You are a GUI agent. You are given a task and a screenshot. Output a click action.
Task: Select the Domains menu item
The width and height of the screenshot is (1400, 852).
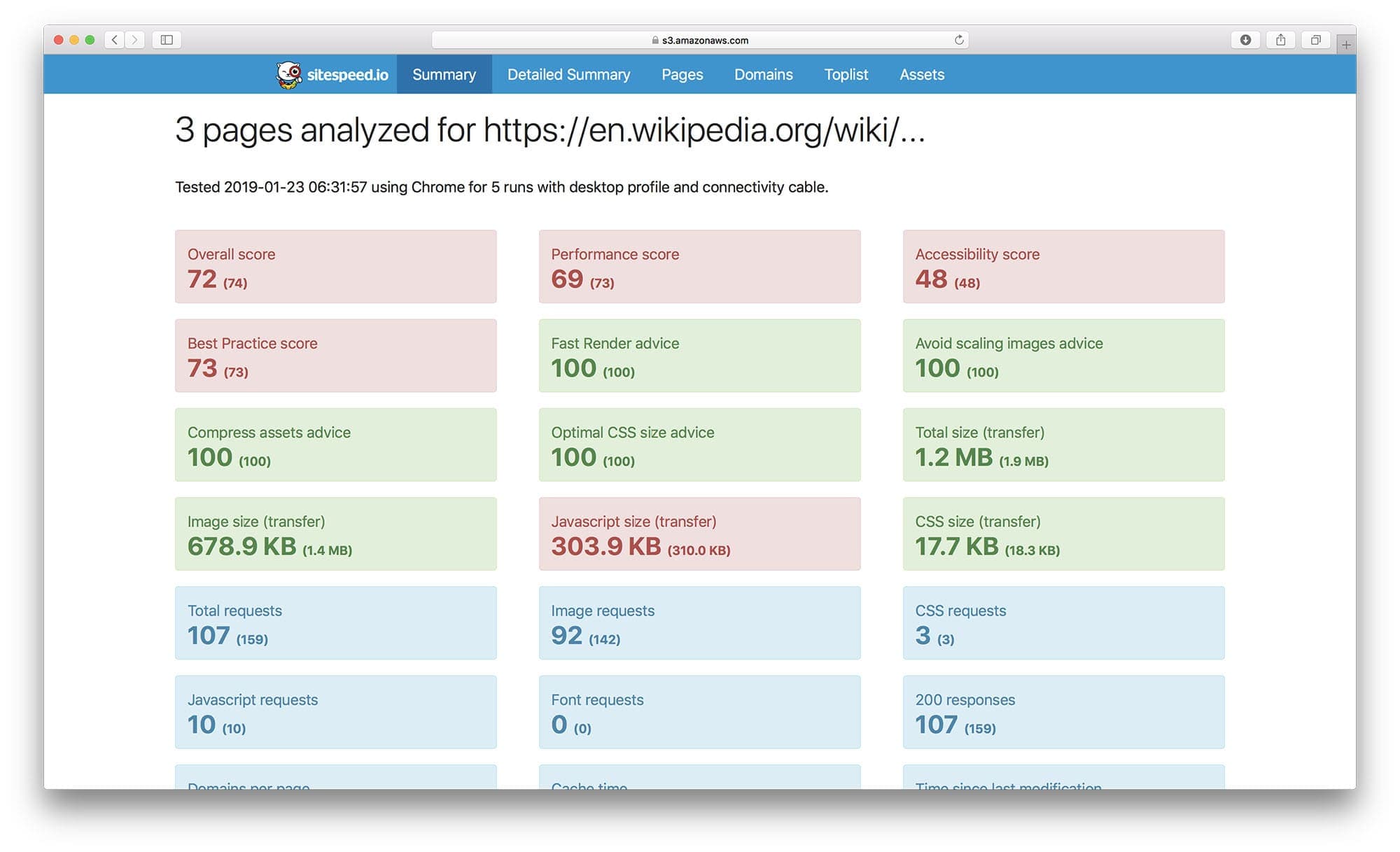[763, 75]
